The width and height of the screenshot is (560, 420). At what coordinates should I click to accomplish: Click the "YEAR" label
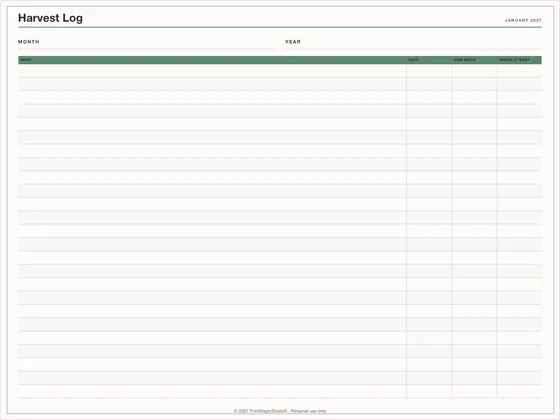coord(292,42)
